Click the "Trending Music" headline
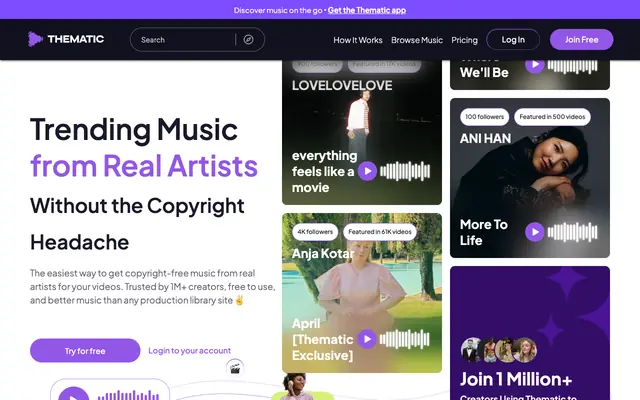640x400 pixels. pos(134,130)
